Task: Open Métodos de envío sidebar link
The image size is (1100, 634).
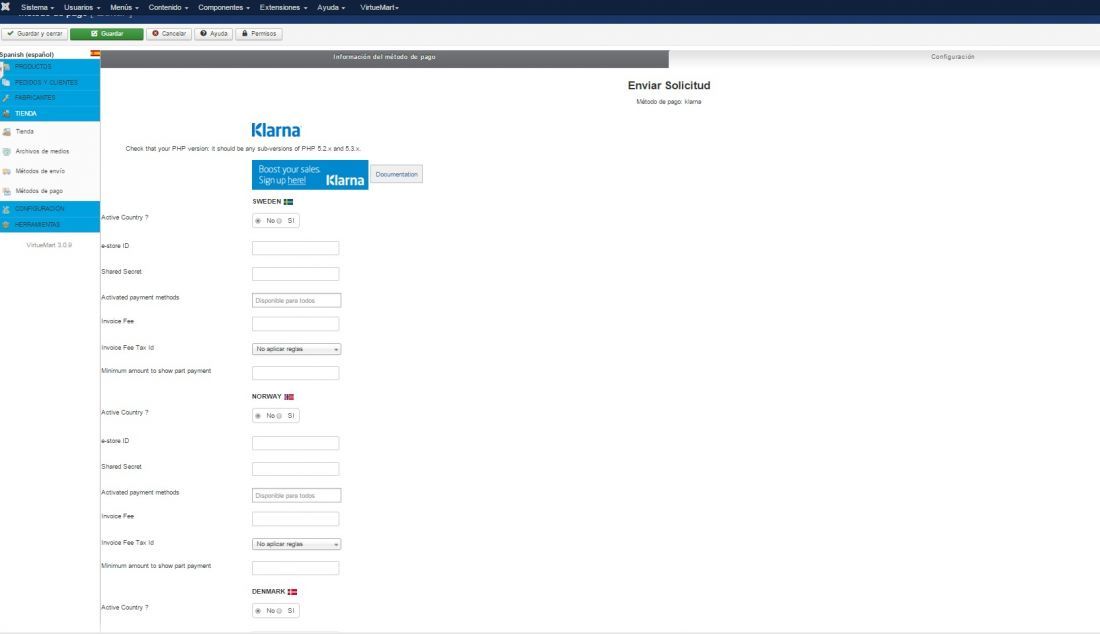Action: coord(40,171)
